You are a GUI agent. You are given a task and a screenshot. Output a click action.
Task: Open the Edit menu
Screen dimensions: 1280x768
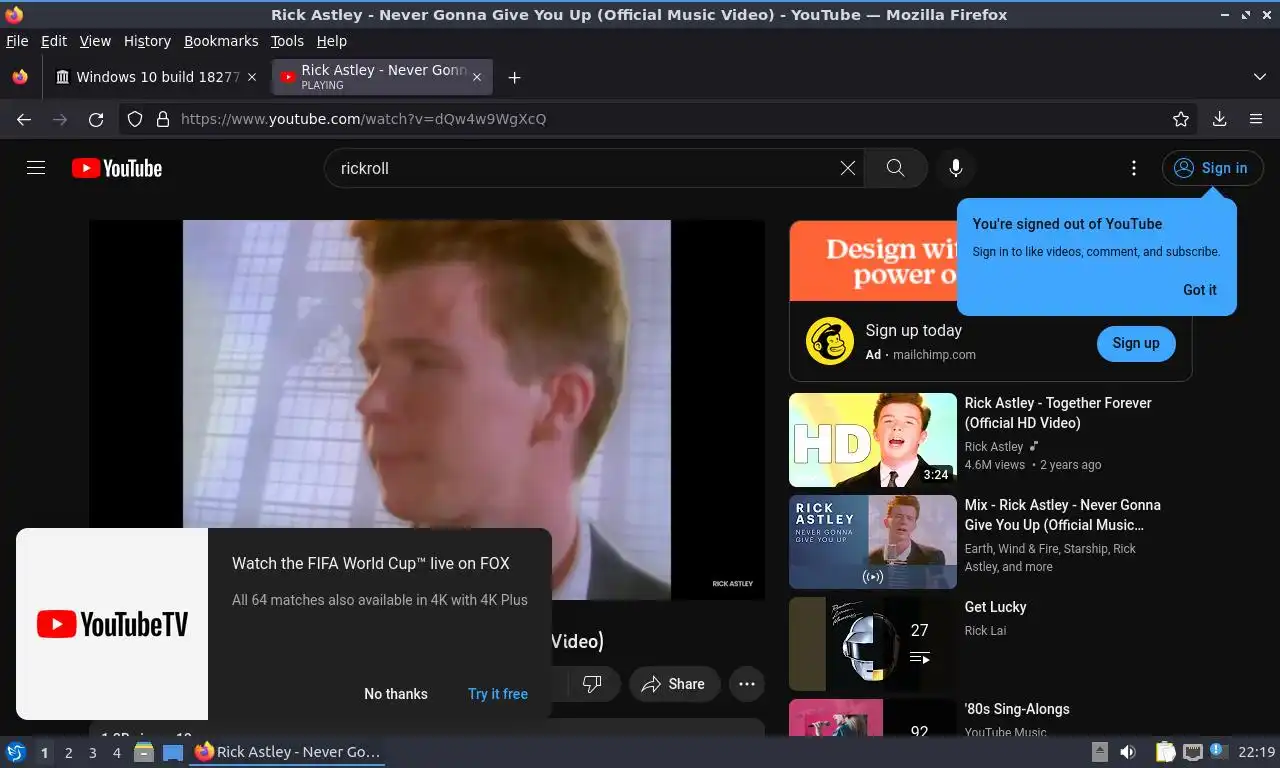[x=54, y=41]
